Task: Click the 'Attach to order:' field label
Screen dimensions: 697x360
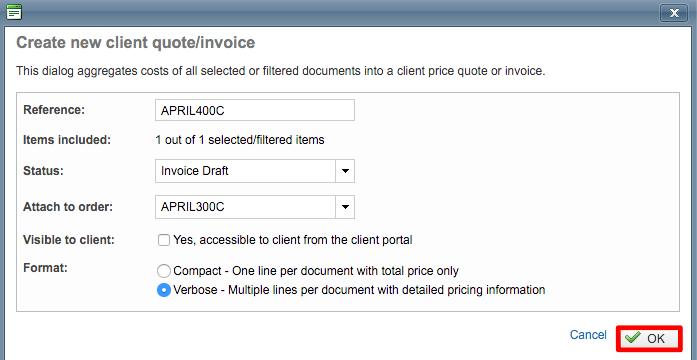Action: (68, 207)
